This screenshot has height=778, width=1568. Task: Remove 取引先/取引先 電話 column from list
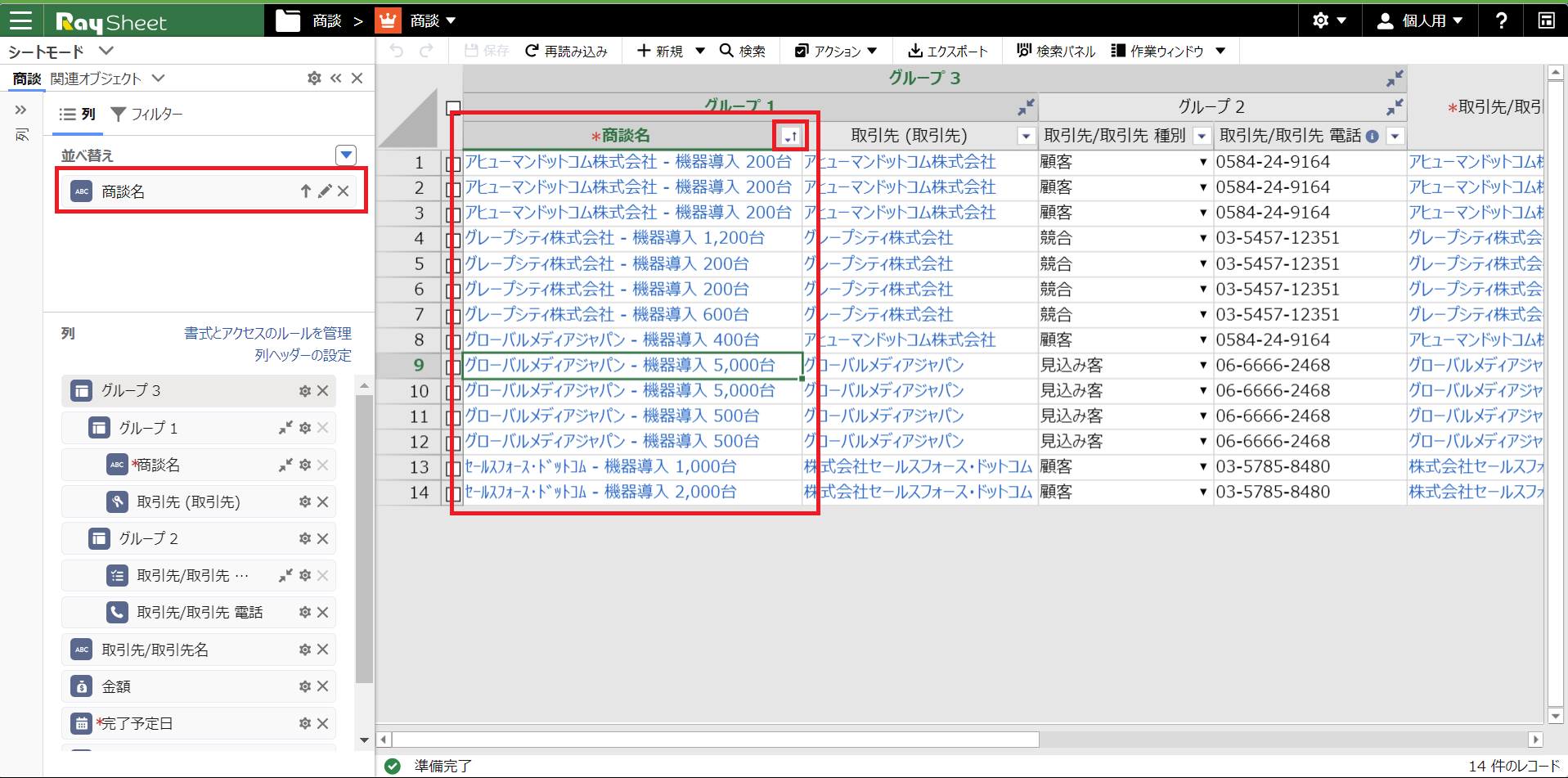[x=323, y=612]
